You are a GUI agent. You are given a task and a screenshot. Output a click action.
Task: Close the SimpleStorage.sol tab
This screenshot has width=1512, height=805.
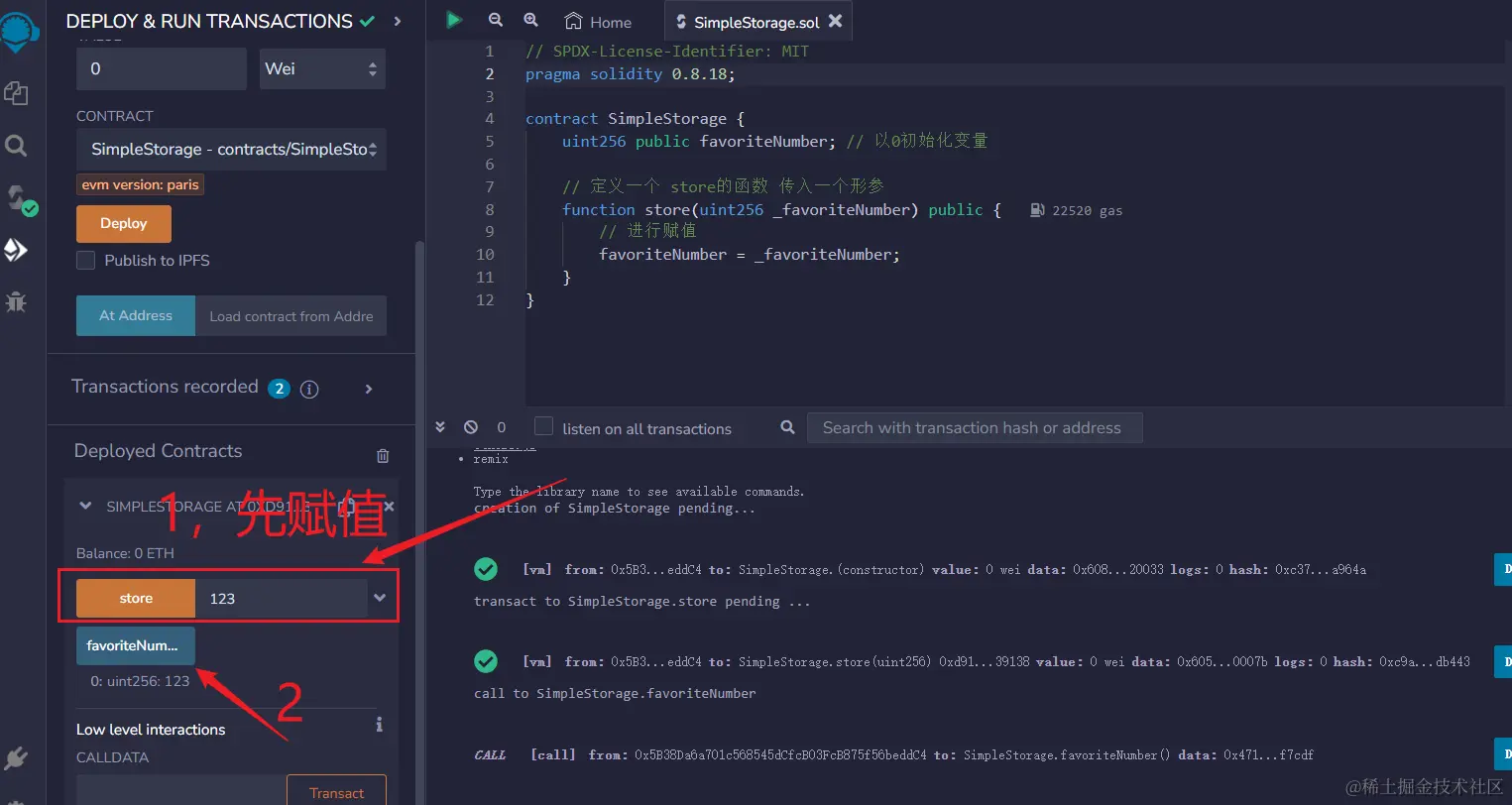836,21
